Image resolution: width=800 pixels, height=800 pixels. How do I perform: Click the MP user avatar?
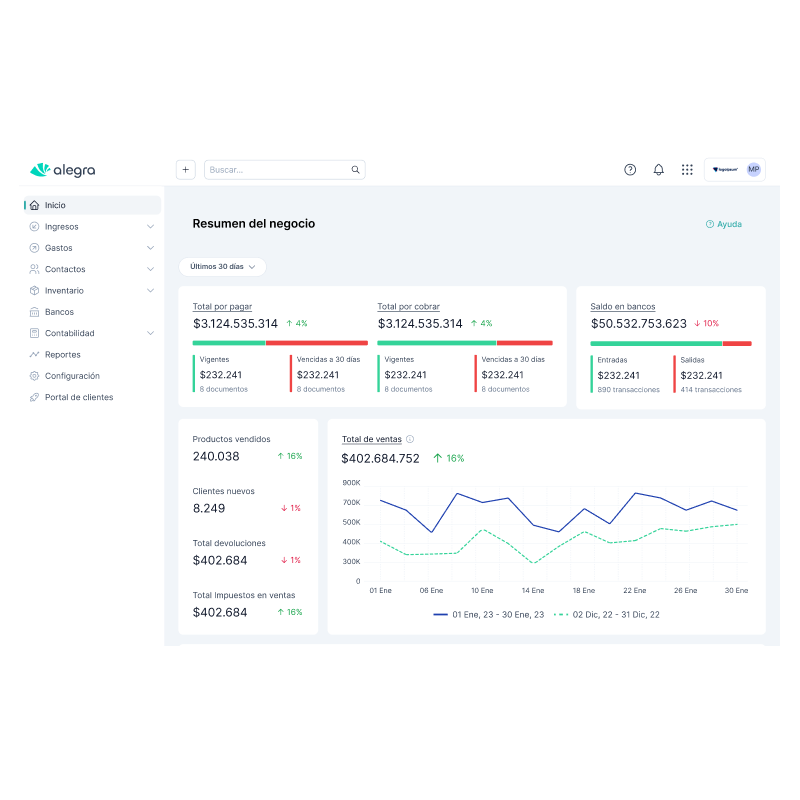click(x=753, y=170)
